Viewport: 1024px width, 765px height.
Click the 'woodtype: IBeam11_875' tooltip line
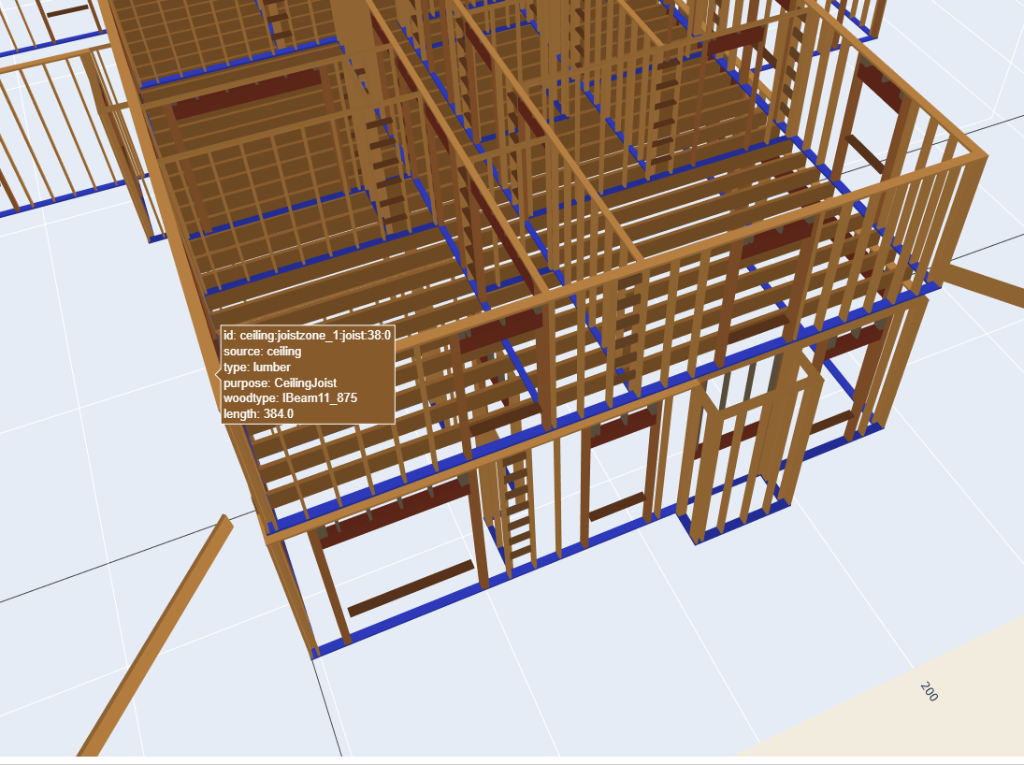pyautogui.click(x=290, y=398)
